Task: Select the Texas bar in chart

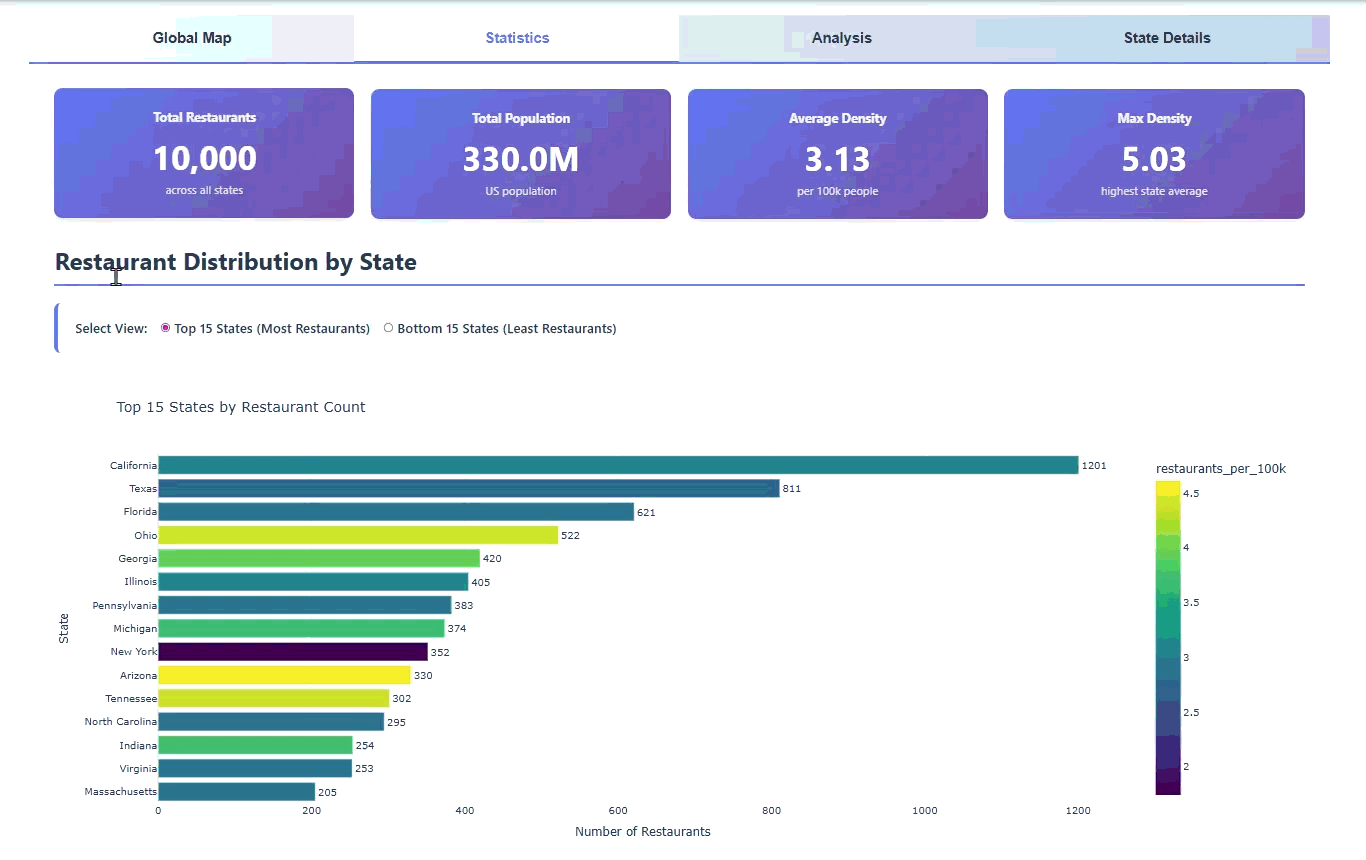Action: 468,488
